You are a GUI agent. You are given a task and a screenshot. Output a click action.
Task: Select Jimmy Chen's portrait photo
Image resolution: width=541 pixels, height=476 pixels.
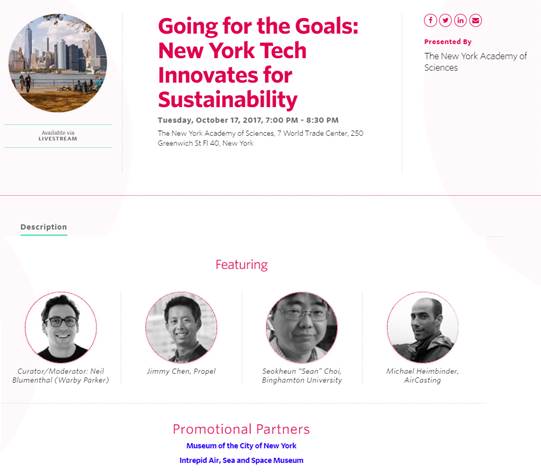181,327
